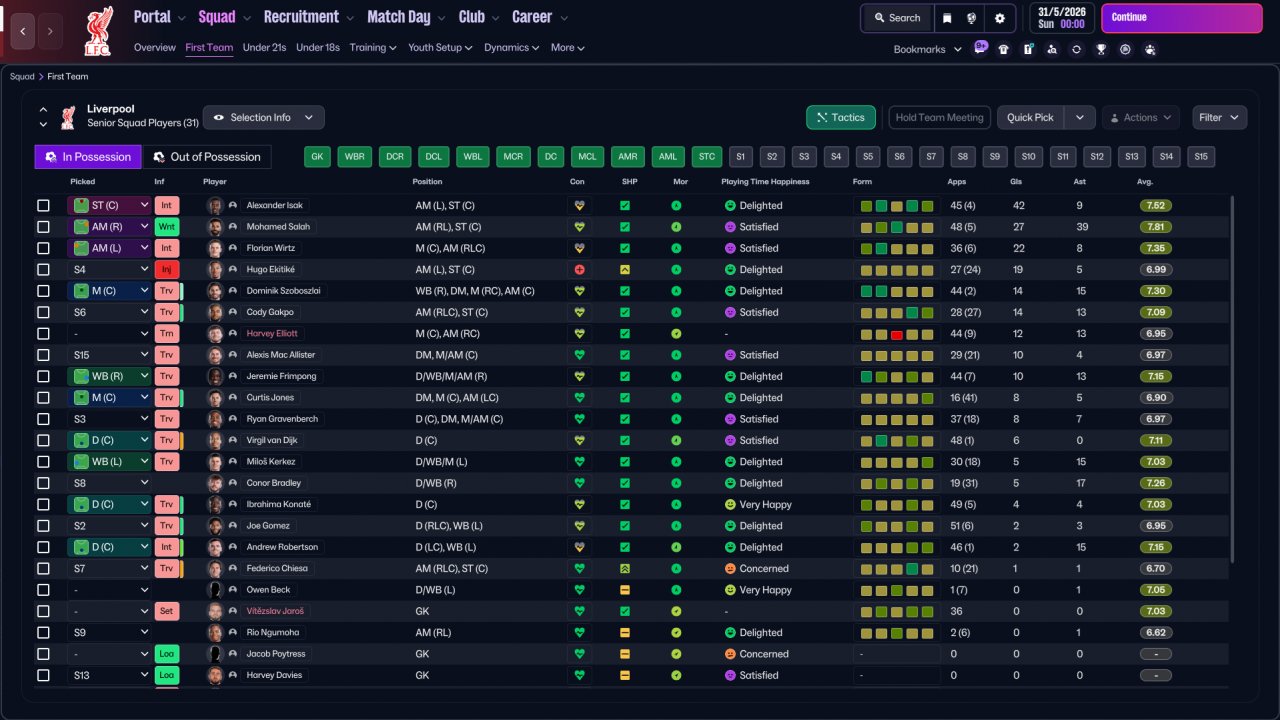Select the GK position slot chip

click(318, 157)
